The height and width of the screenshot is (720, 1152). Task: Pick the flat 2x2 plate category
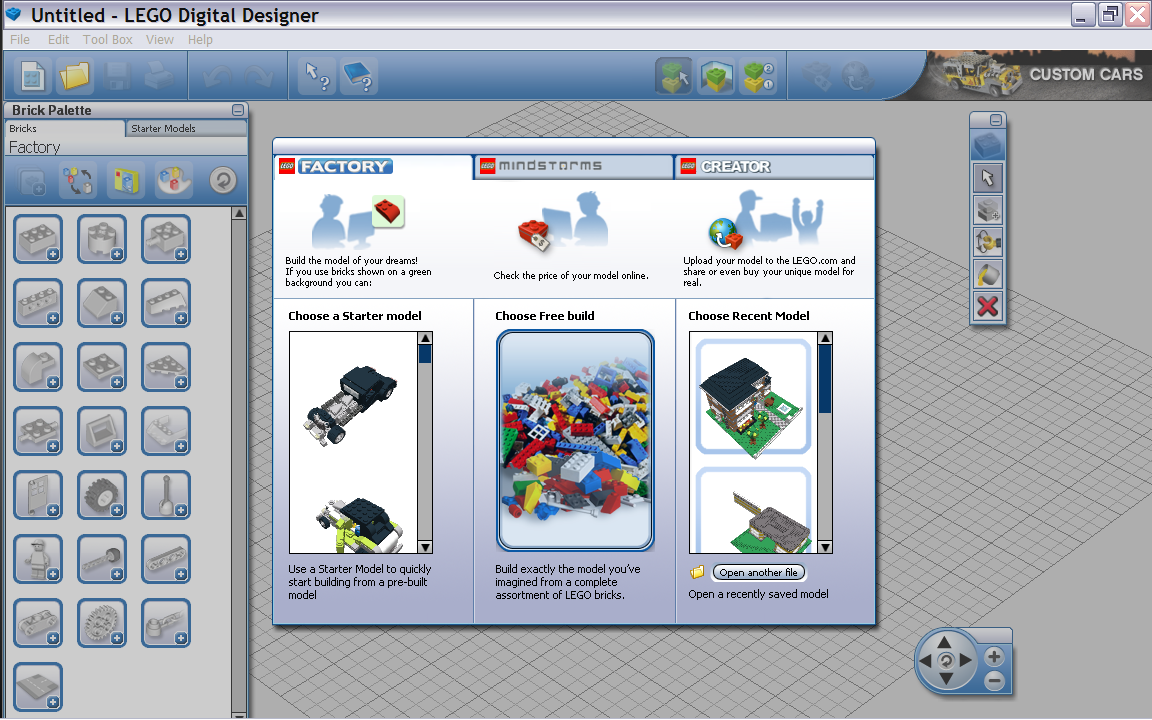(102, 367)
